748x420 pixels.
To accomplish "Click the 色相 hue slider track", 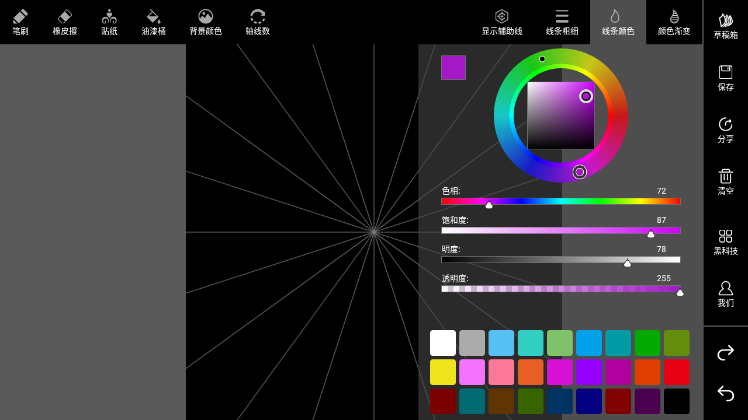I will coord(561,201).
